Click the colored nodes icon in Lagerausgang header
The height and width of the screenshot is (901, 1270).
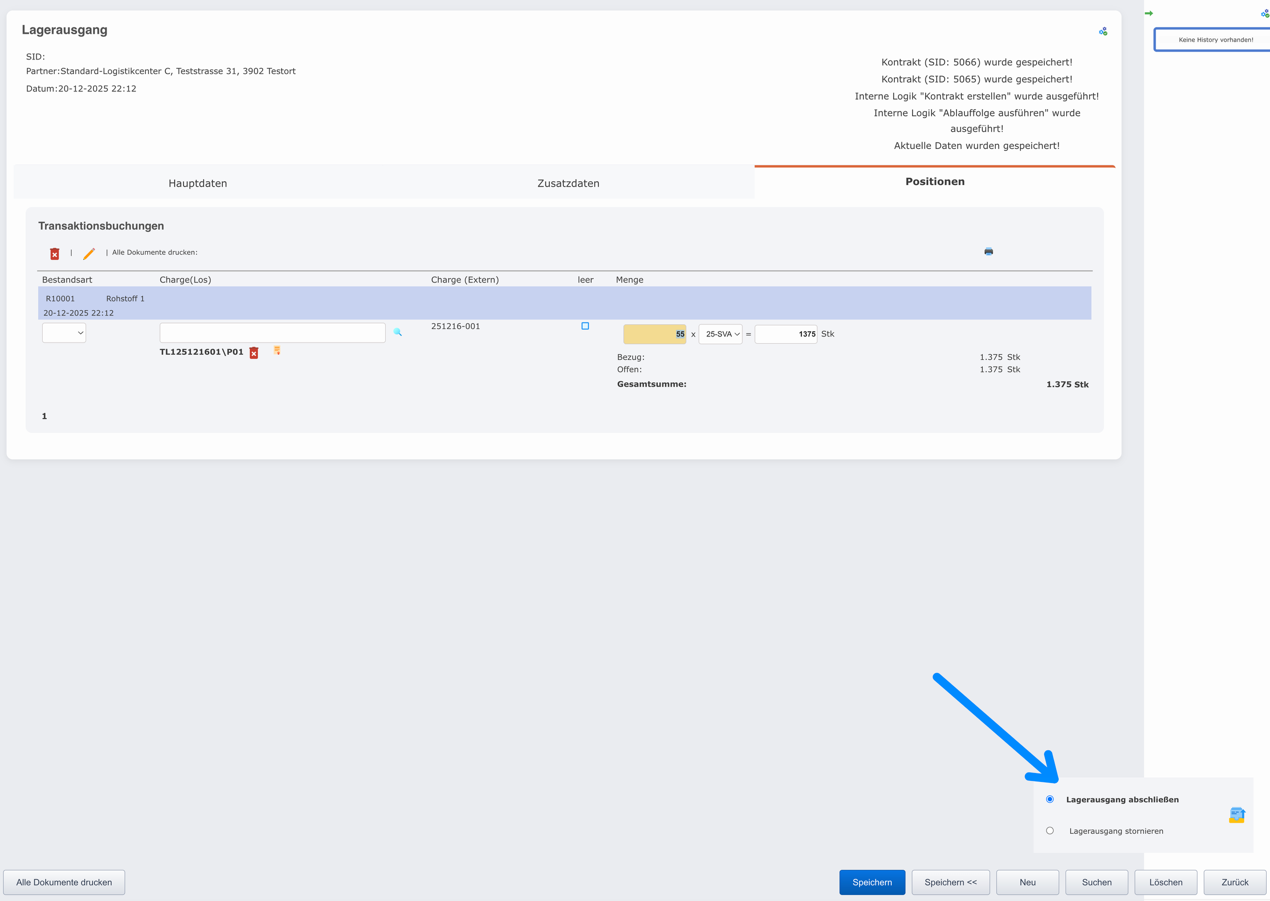pos(1103,32)
